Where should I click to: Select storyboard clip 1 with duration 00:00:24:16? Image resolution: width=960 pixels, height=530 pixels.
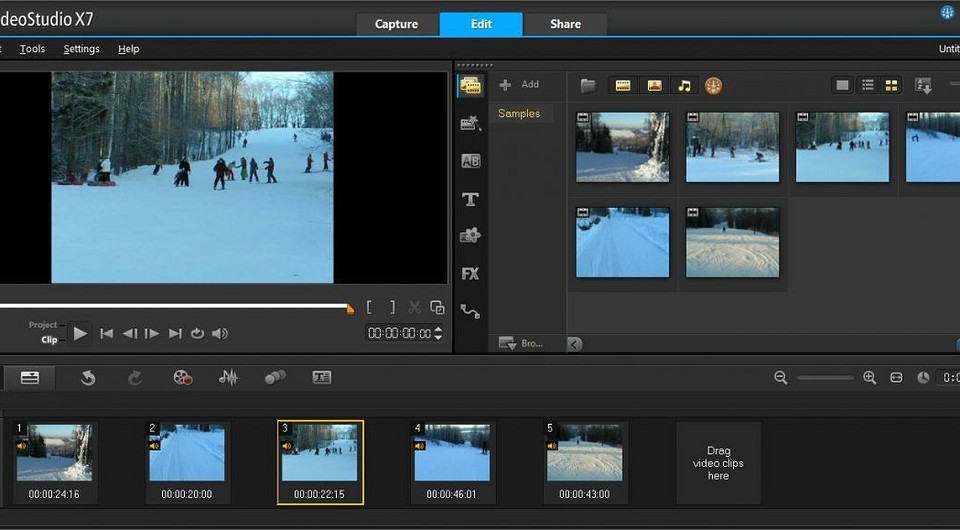[54, 462]
